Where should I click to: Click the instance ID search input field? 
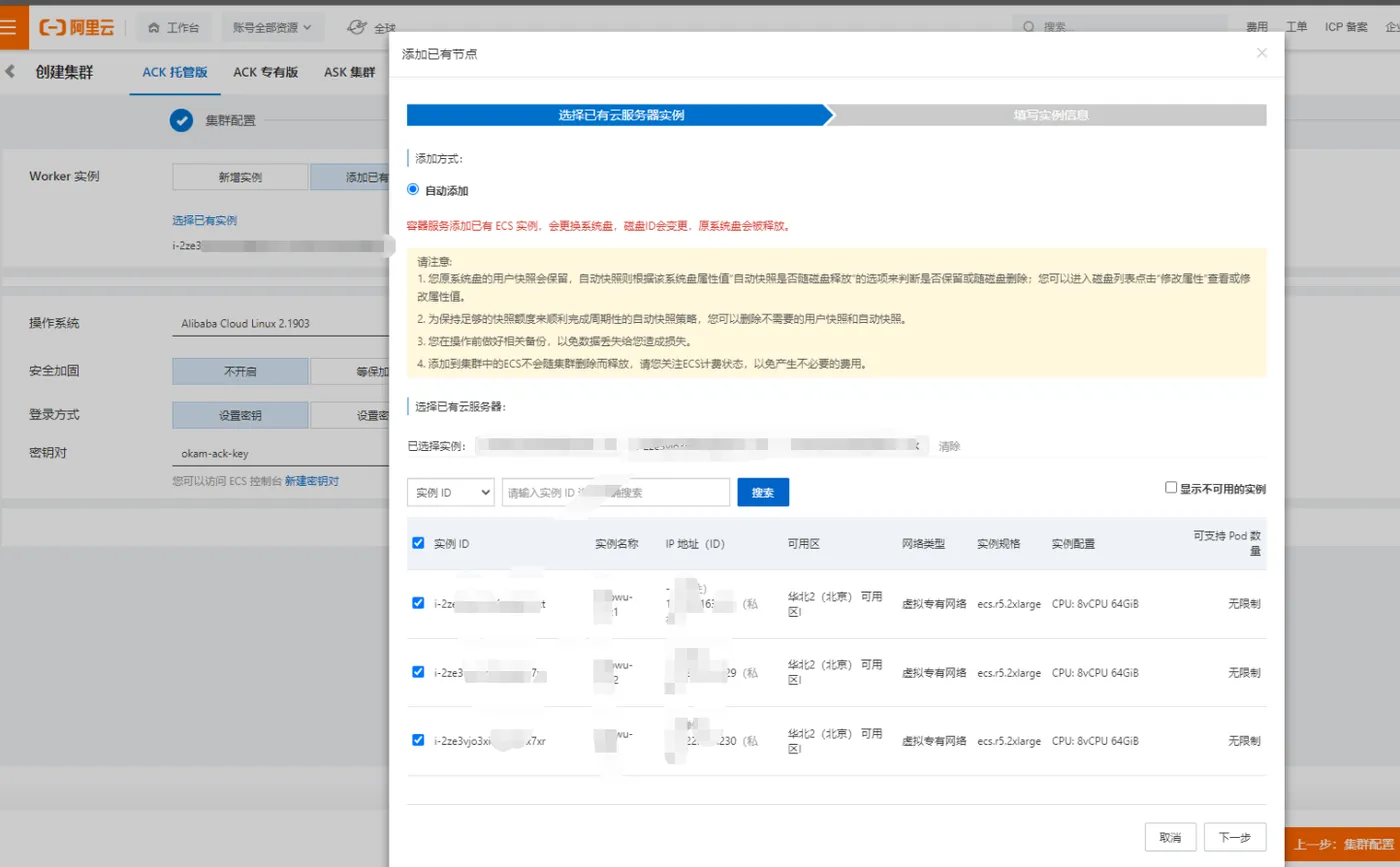coord(616,492)
